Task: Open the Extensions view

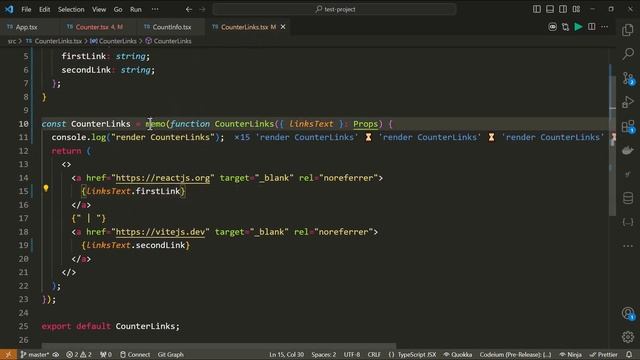Action: 628,127
